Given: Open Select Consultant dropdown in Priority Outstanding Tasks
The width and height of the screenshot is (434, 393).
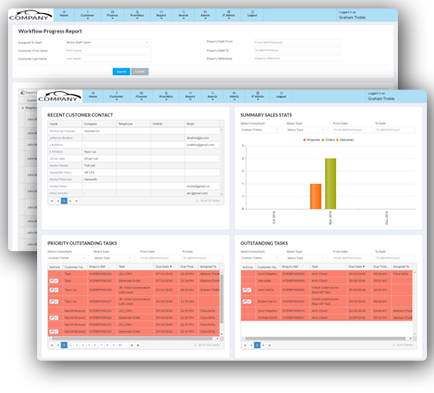Looking at the screenshot, I should [67, 258].
